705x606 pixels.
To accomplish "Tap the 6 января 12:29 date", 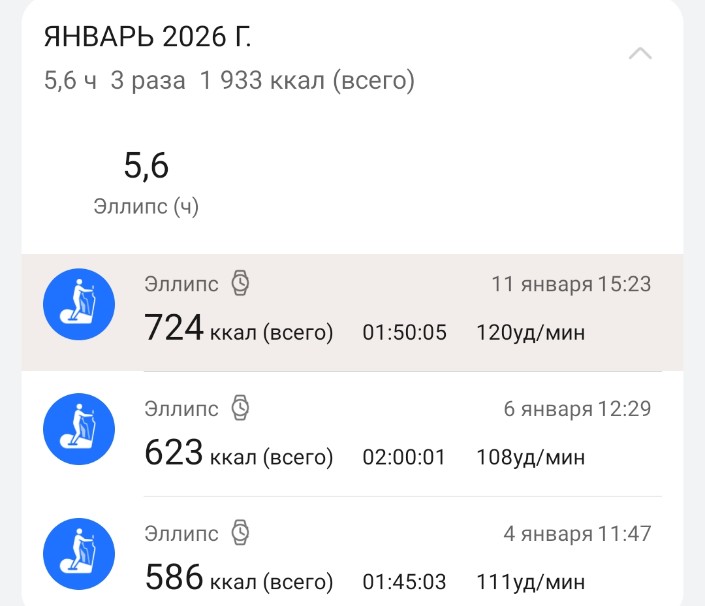I will [x=577, y=409].
